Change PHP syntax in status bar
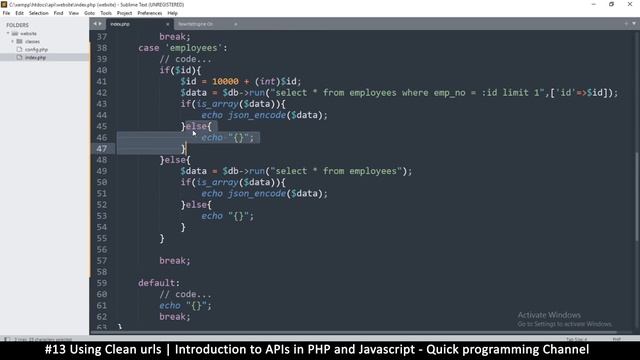The width and height of the screenshot is (640, 360). point(616,339)
